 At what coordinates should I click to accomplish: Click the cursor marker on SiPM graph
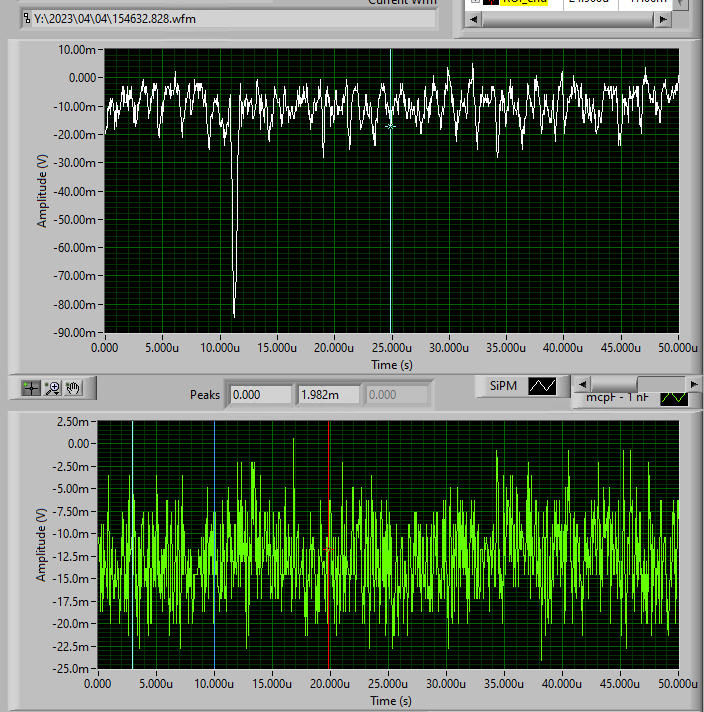coord(391,127)
